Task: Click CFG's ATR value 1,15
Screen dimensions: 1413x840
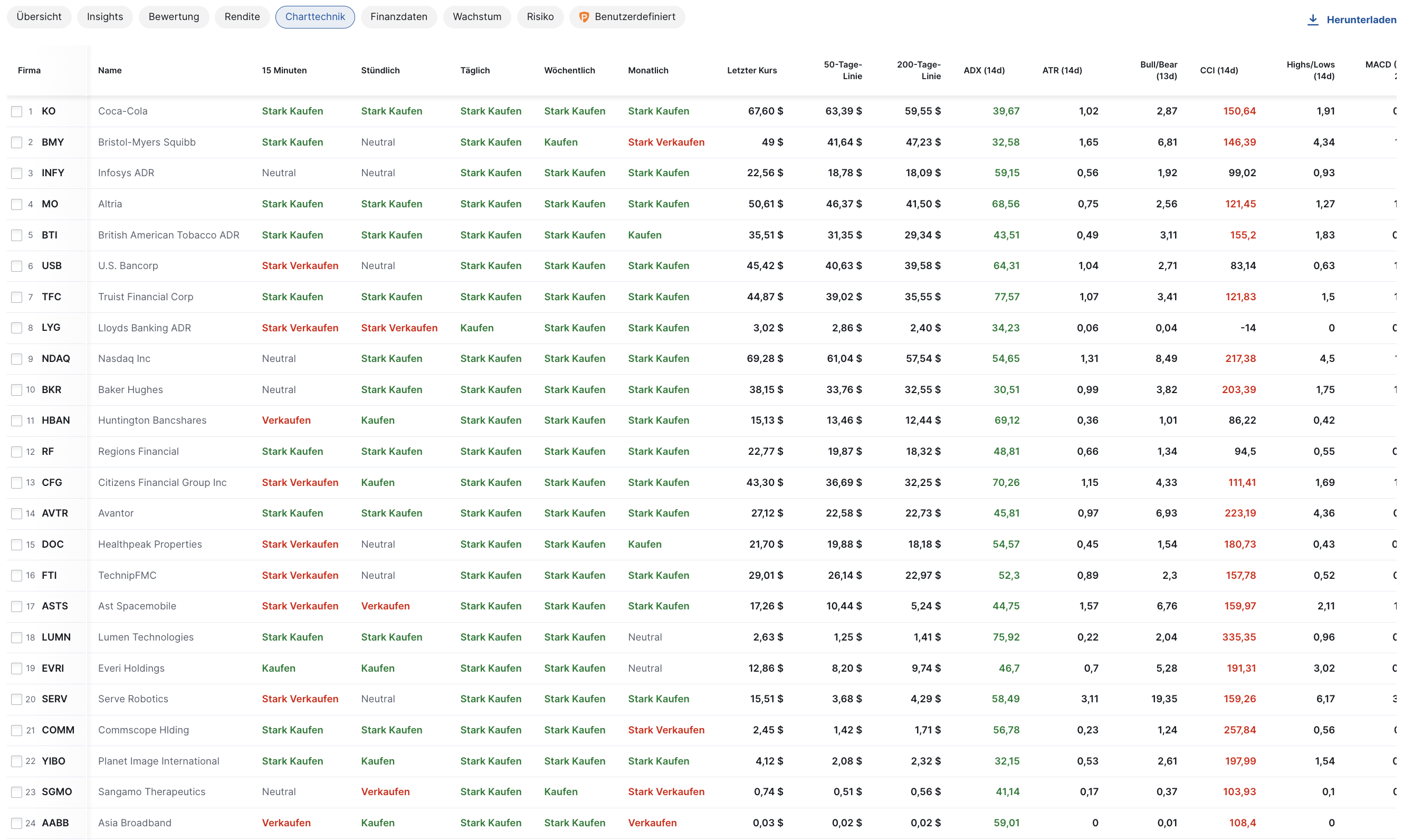Action: [1090, 482]
